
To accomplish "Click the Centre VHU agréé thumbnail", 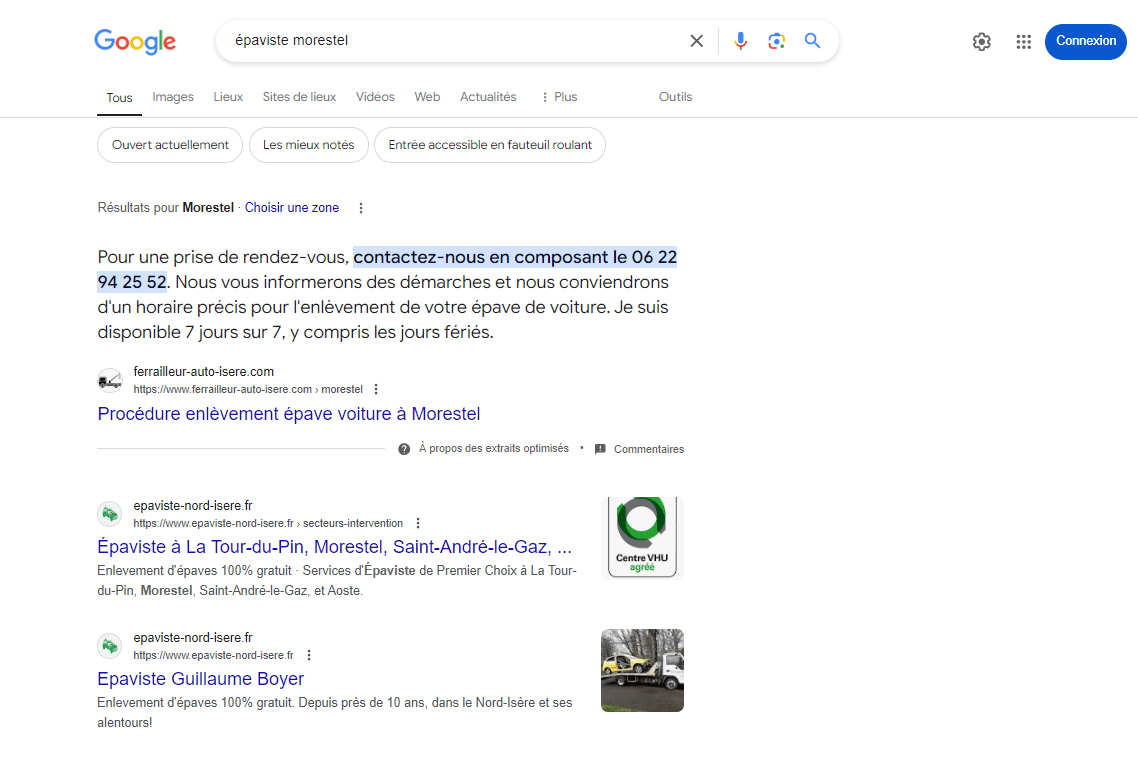I will tap(642, 538).
